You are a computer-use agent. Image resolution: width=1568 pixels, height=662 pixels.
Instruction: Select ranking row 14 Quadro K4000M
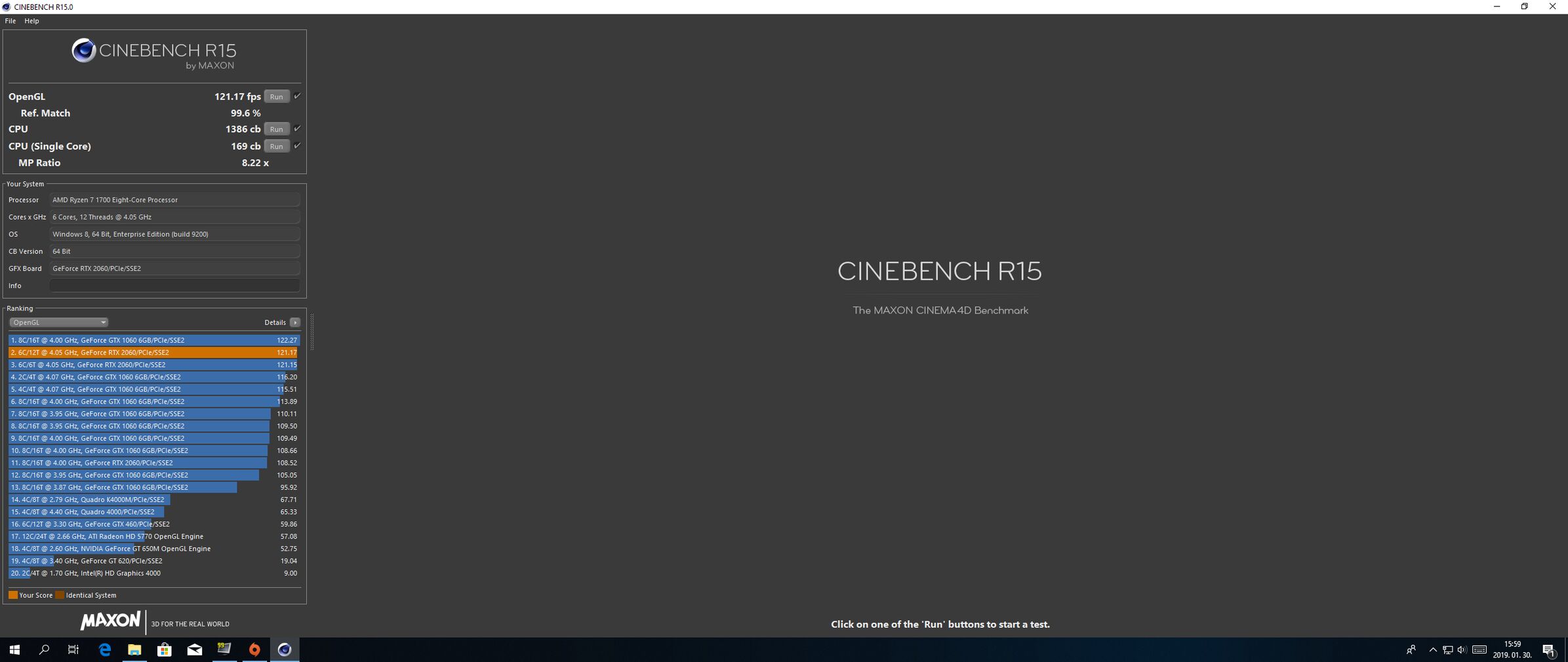(154, 499)
